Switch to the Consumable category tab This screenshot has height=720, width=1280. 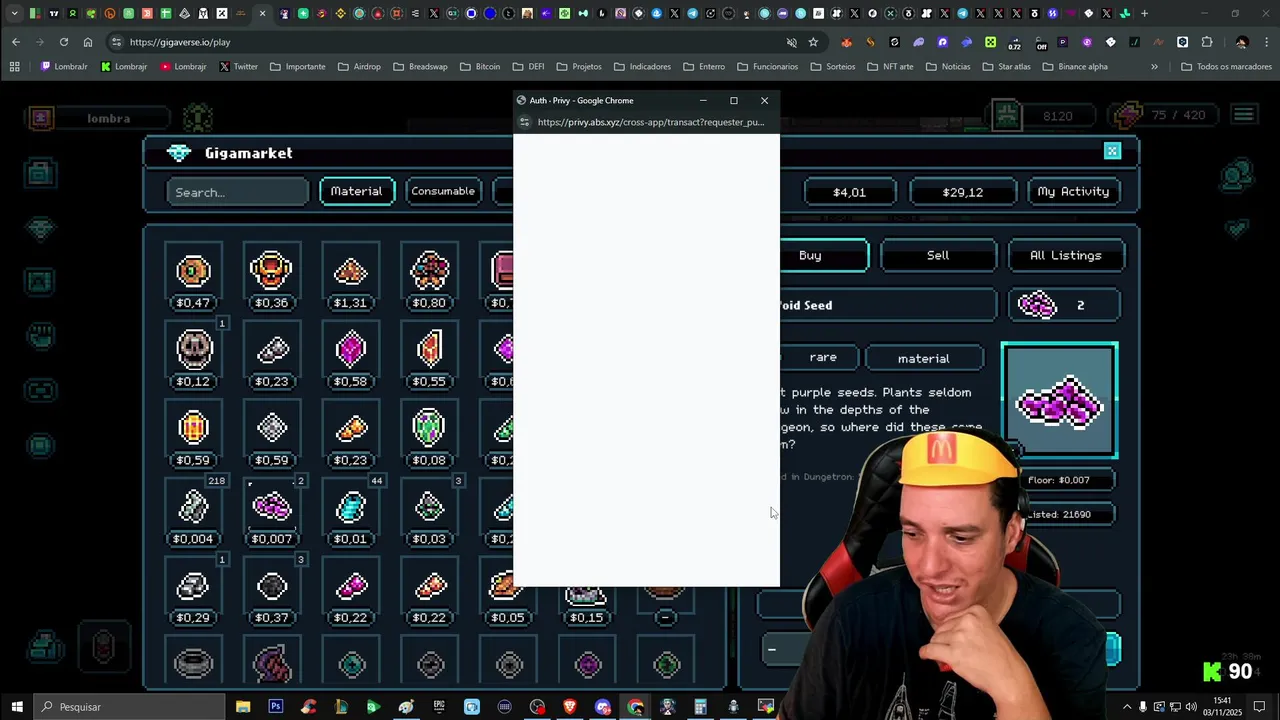(443, 191)
